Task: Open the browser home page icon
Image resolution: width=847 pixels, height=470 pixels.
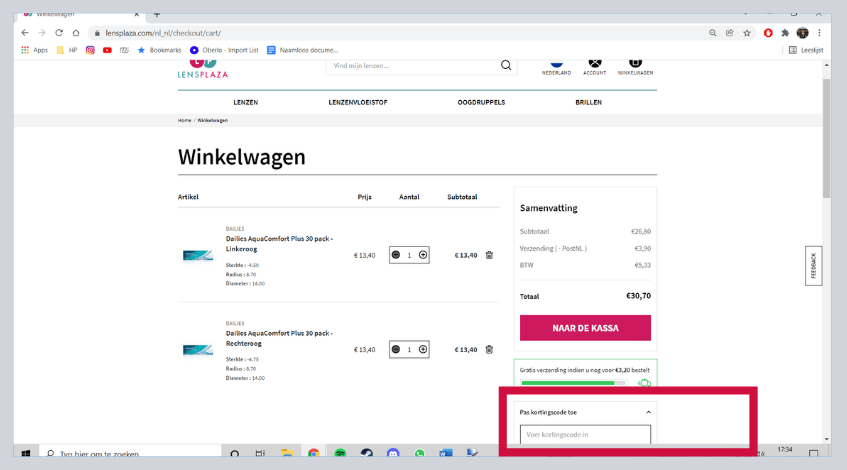Action: pos(76,33)
